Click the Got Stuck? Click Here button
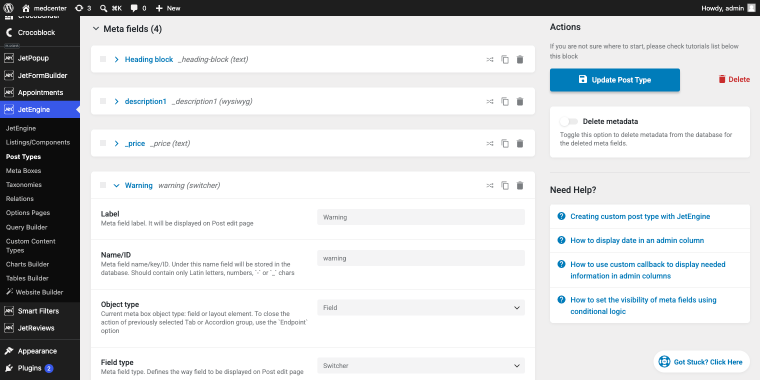The height and width of the screenshot is (380, 760). pos(701,362)
